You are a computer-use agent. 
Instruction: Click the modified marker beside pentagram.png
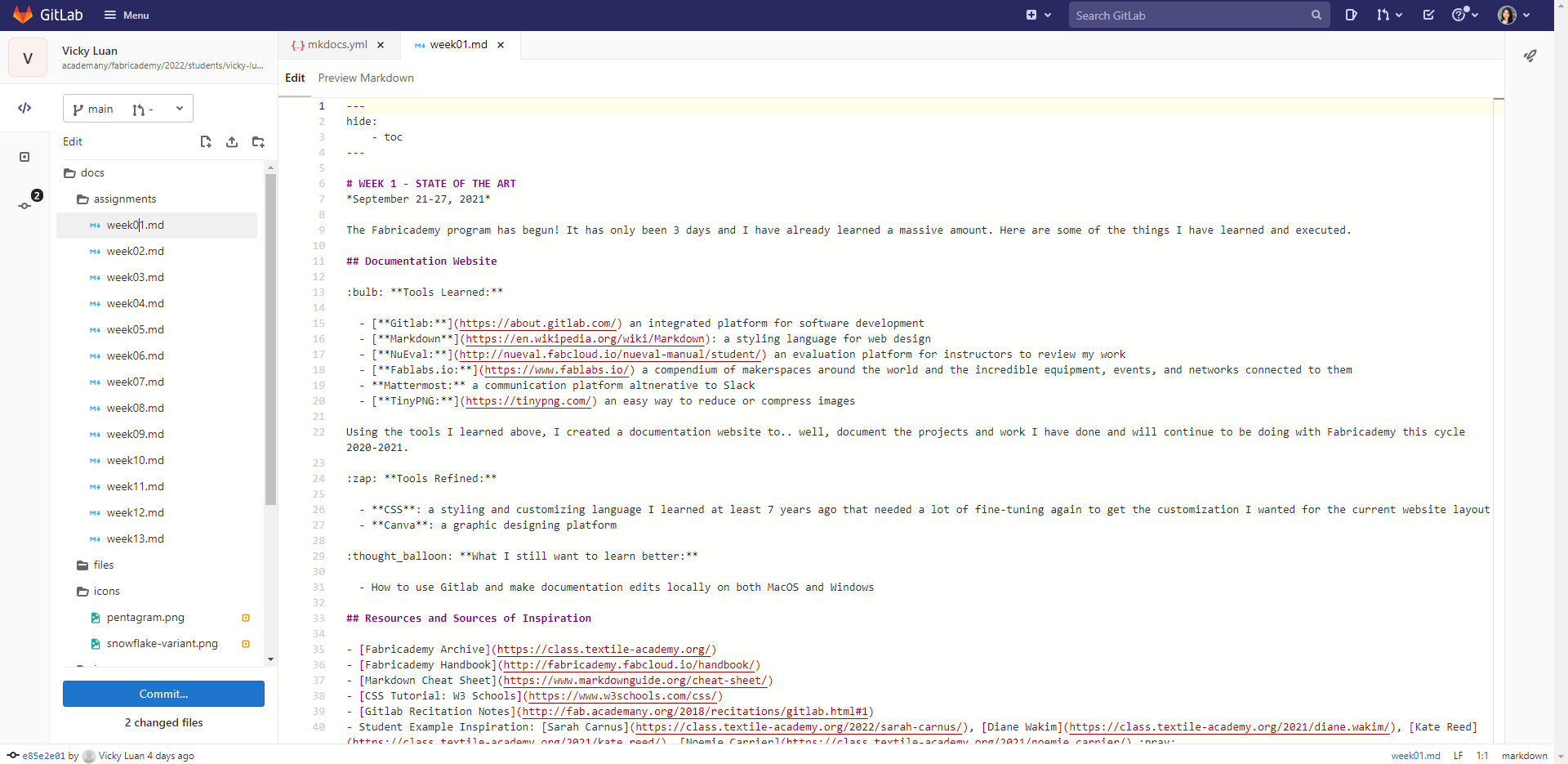(x=246, y=618)
